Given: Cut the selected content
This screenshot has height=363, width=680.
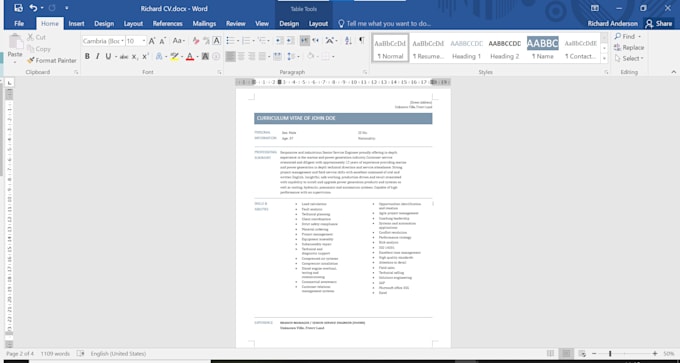Looking at the screenshot, I should (x=36, y=38).
